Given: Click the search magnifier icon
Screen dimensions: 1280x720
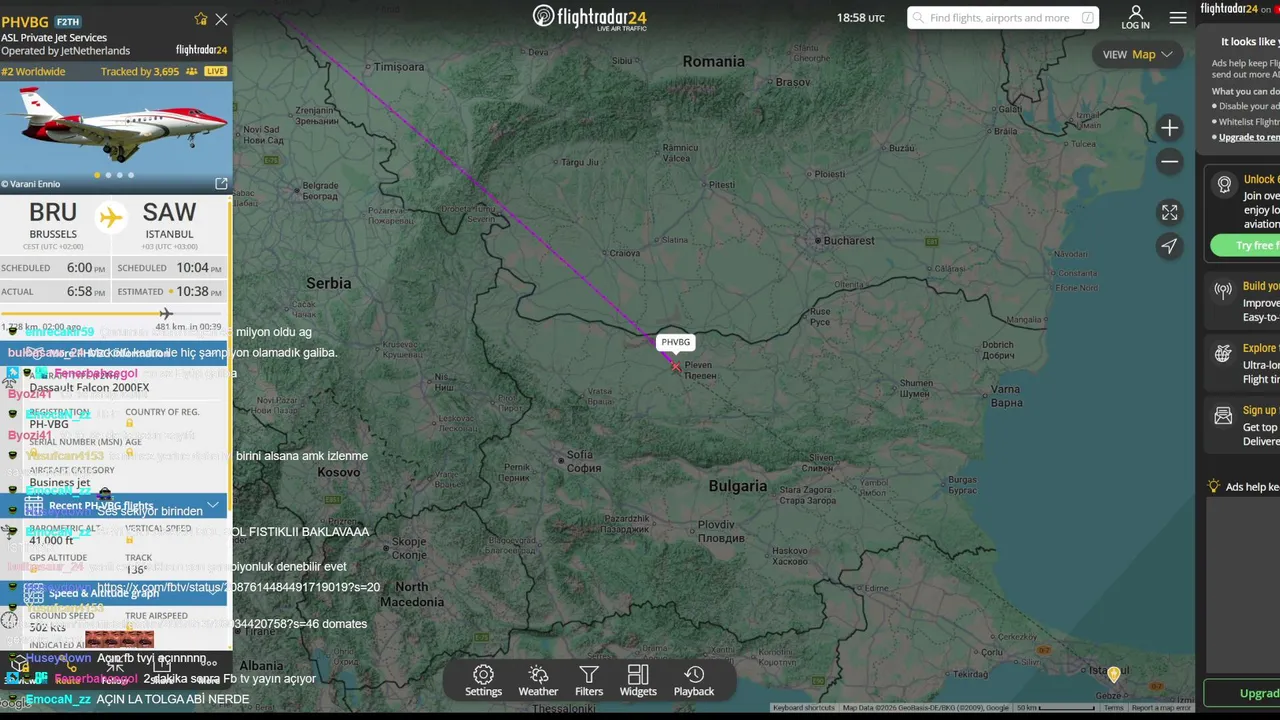Looking at the screenshot, I should pos(918,18).
